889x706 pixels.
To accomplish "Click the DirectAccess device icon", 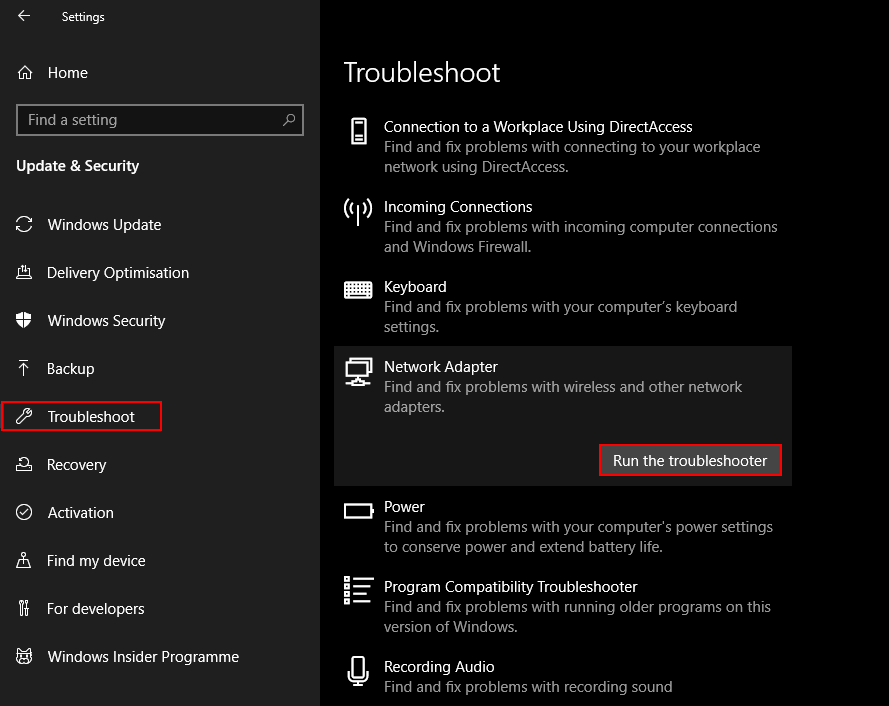I will [x=358, y=131].
